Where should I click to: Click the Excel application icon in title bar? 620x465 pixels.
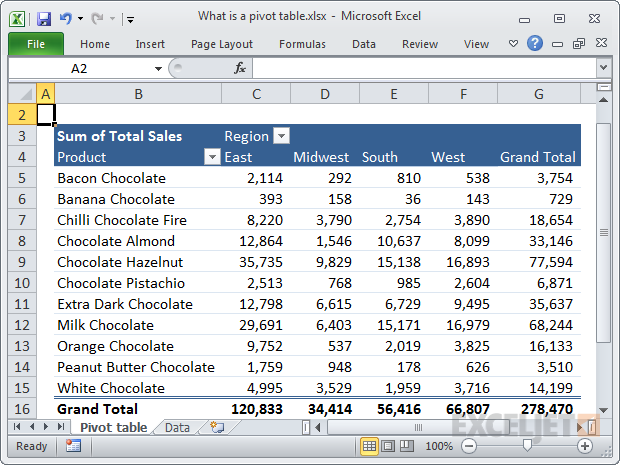[x=17, y=19]
